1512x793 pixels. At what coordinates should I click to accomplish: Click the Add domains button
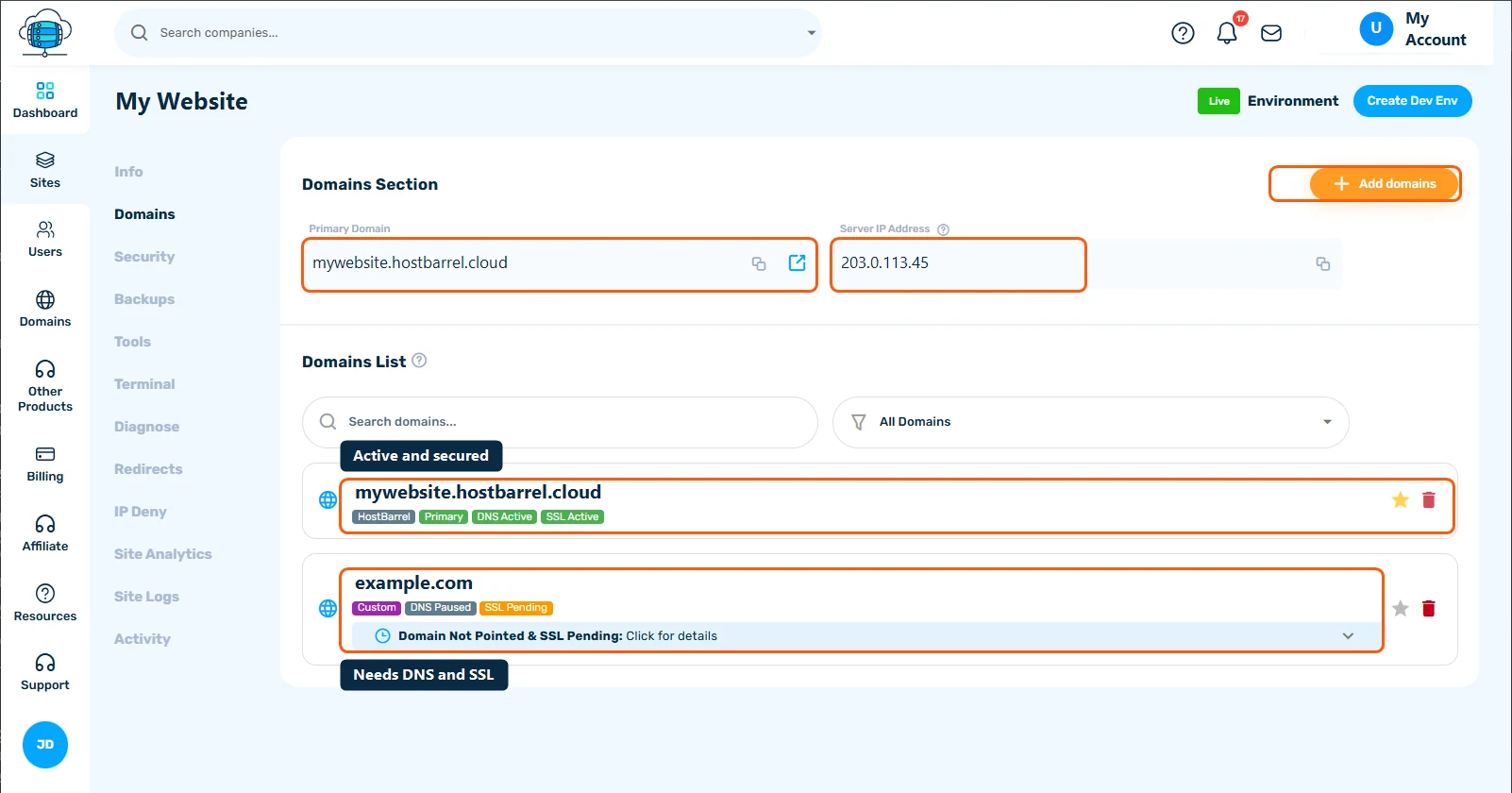(1384, 184)
